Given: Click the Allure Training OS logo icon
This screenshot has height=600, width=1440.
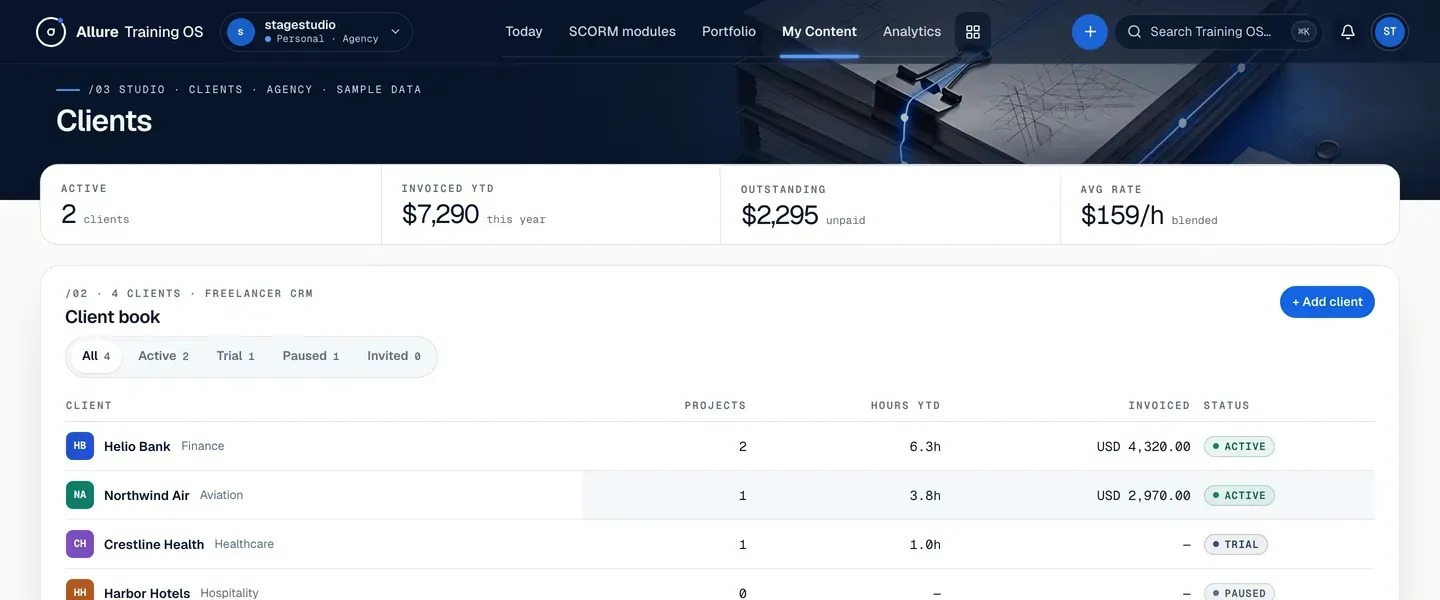Looking at the screenshot, I should [51, 32].
